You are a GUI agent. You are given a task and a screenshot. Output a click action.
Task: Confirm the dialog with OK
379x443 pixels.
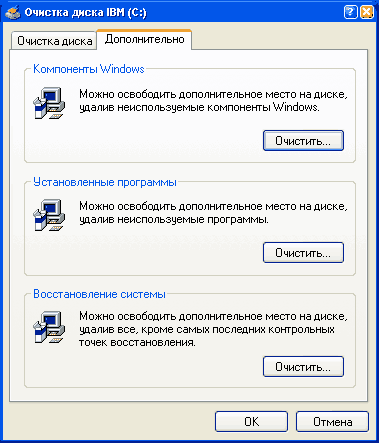point(251,422)
